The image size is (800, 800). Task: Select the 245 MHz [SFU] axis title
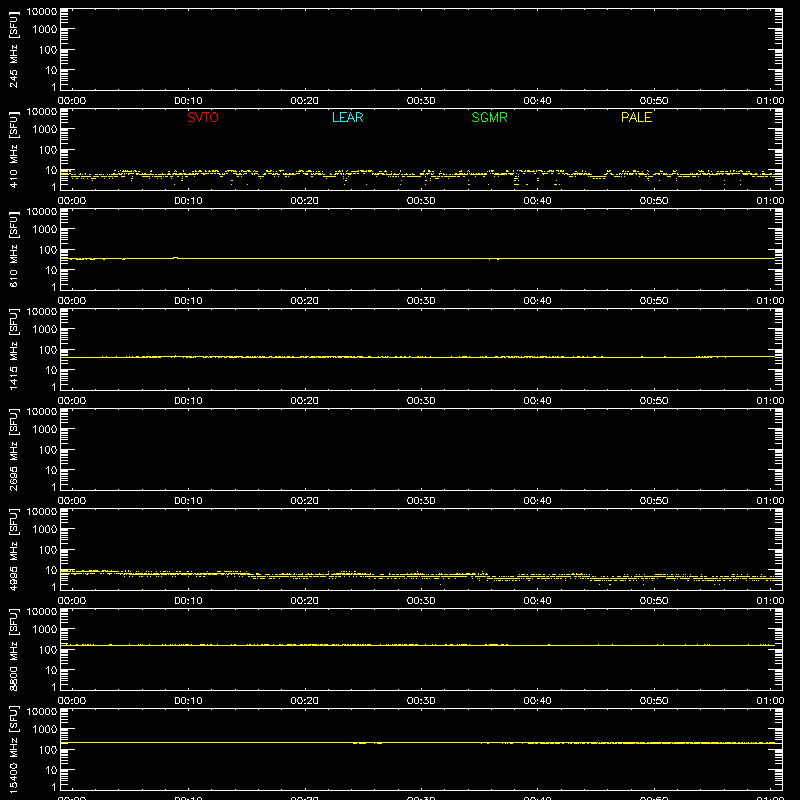[x=13, y=49]
